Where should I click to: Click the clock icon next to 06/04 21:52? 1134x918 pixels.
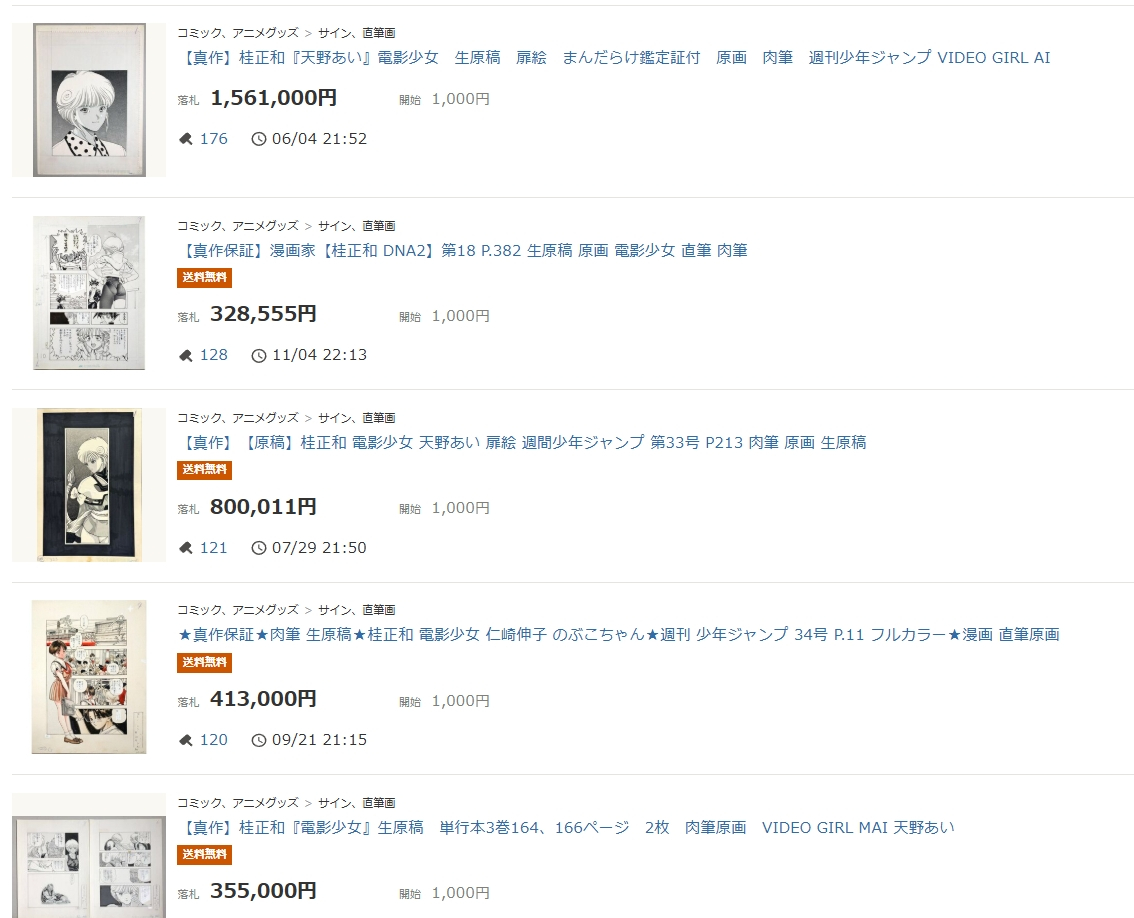(259, 139)
